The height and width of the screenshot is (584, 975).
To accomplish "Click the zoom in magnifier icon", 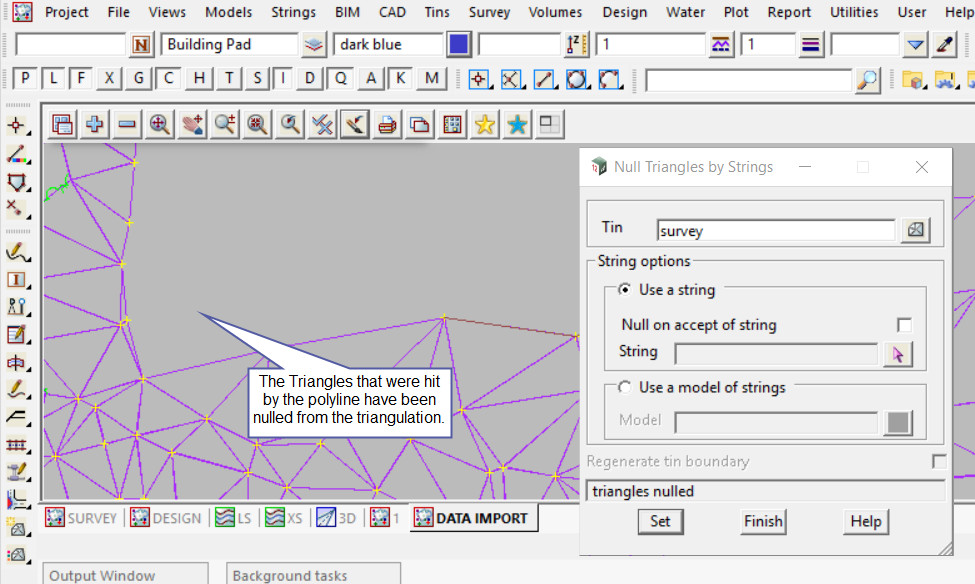I will (x=224, y=125).
